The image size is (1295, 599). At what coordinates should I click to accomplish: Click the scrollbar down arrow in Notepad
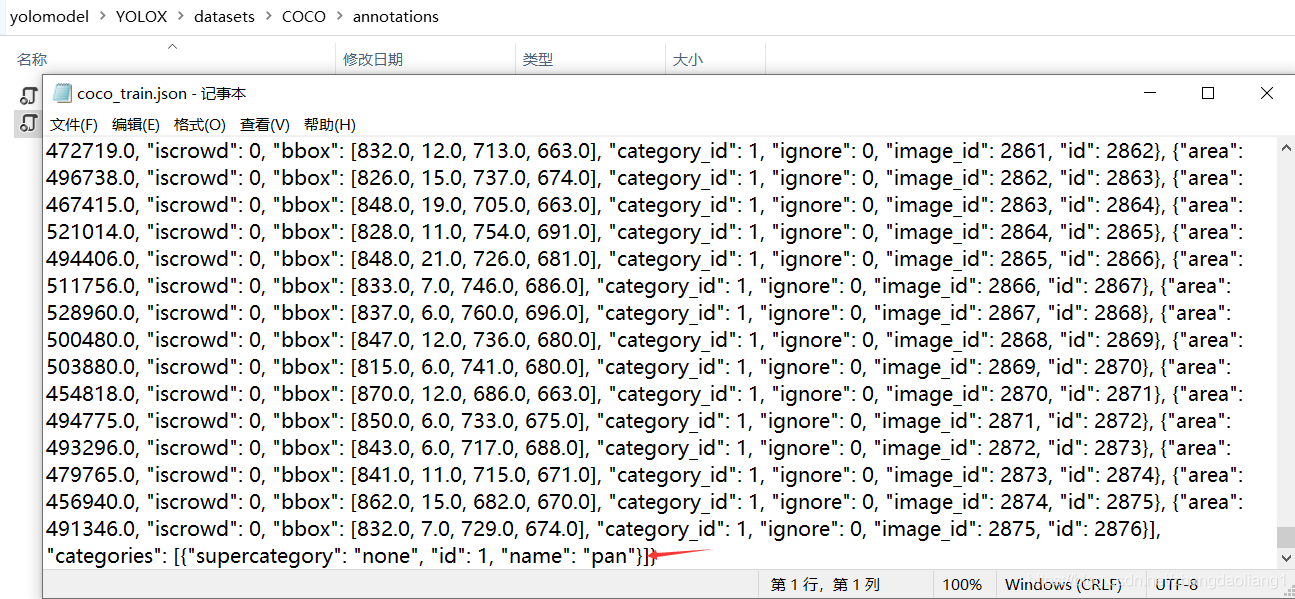[1285, 559]
